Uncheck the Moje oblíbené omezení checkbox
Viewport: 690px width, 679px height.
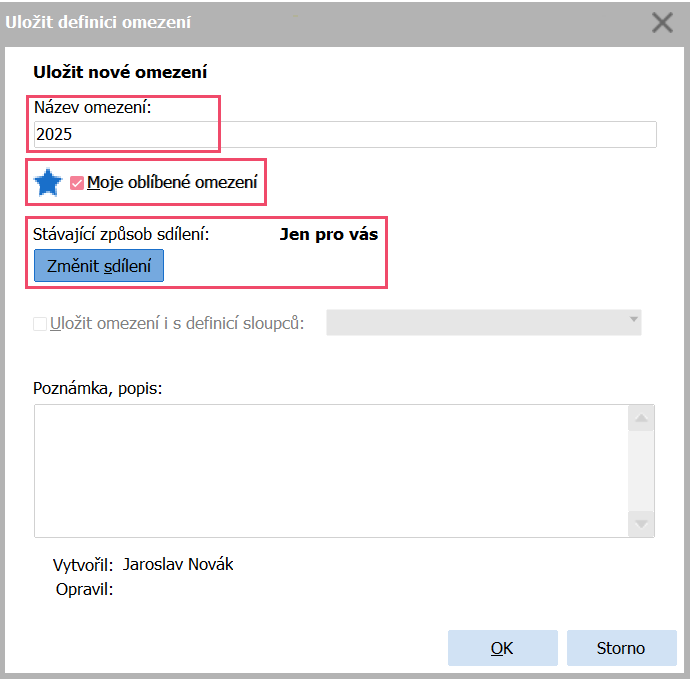(x=77, y=183)
